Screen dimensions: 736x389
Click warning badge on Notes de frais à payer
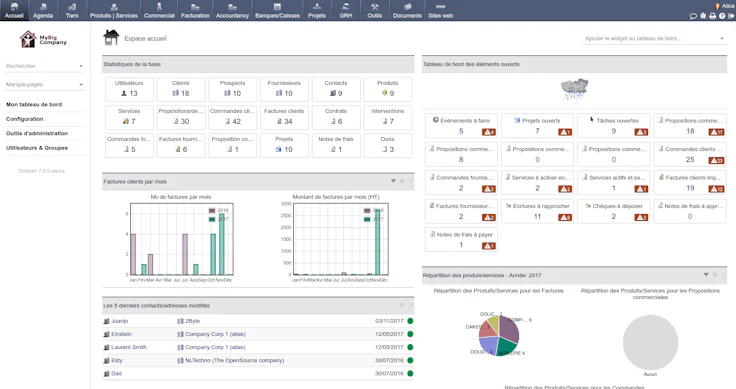(x=489, y=246)
